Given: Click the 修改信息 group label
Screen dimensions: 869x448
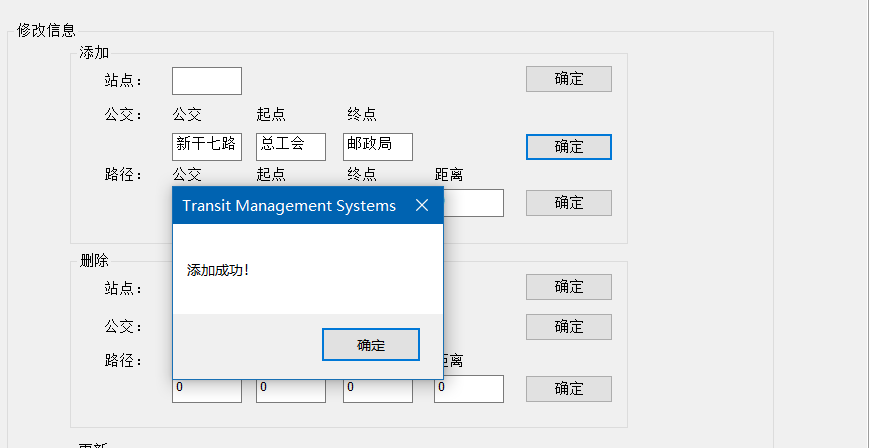Looking at the screenshot, I should (46, 30).
